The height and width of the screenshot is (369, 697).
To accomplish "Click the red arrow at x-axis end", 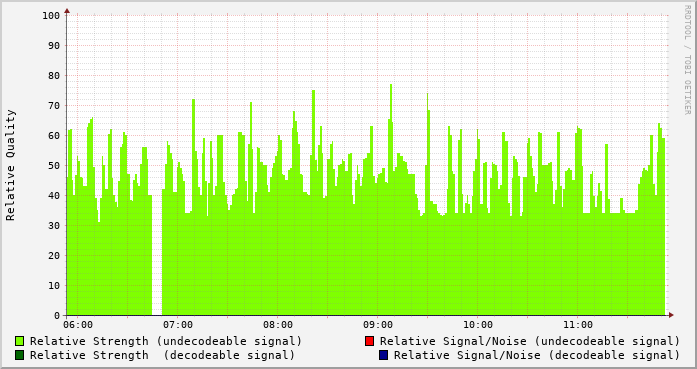I will tap(671, 315).
